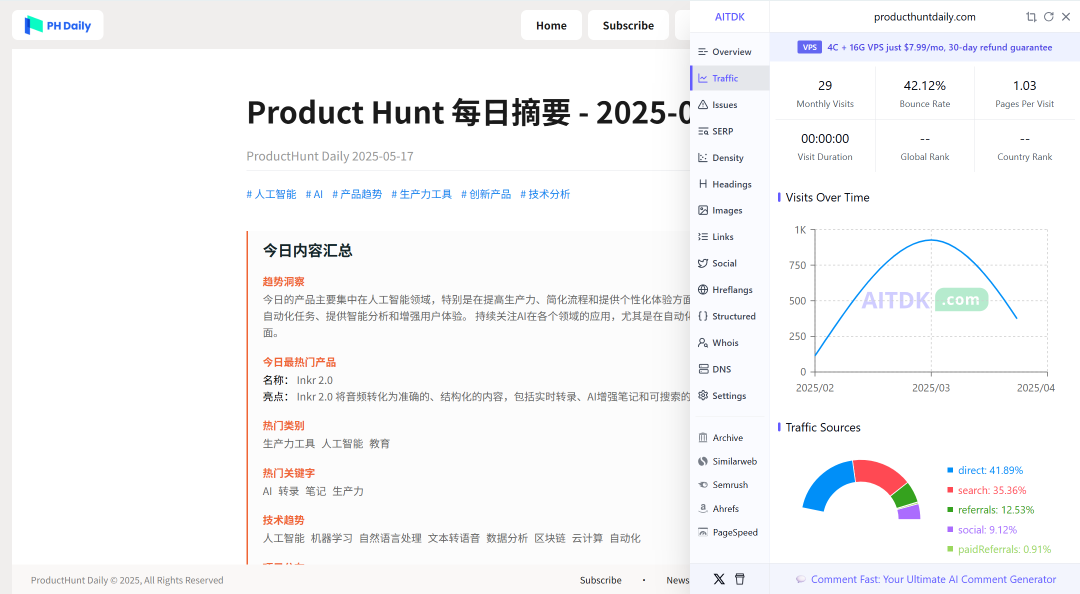Click the Inkr 2.0 product name
The height and width of the screenshot is (594, 1080).
point(315,380)
